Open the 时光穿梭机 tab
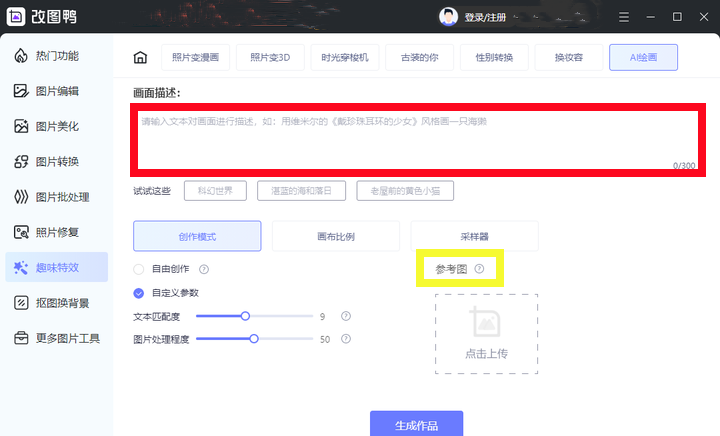Image resolution: width=720 pixels, height=436 pixels. pos(345,57)
